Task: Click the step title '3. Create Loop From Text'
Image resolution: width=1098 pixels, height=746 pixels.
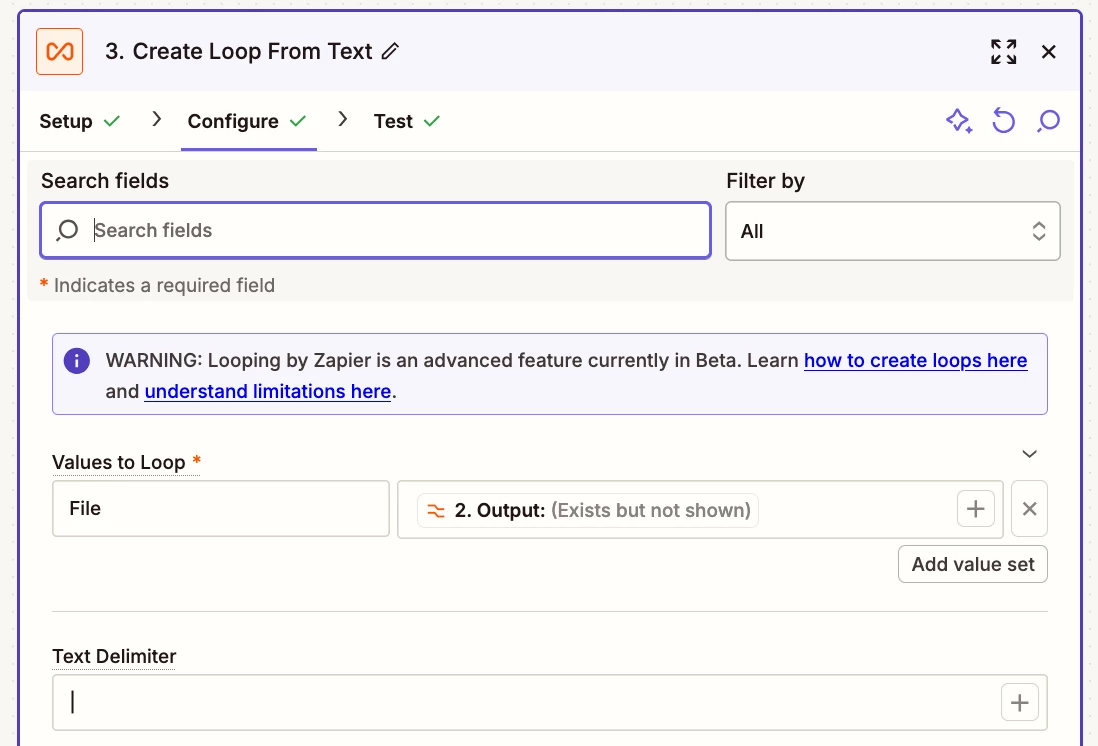Action: (239, 51)
